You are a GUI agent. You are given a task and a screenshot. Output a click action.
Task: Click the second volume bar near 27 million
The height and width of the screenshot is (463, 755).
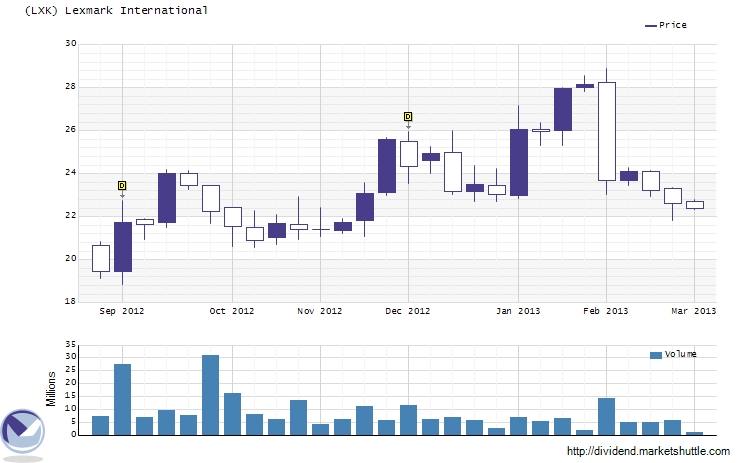point(122,399)
